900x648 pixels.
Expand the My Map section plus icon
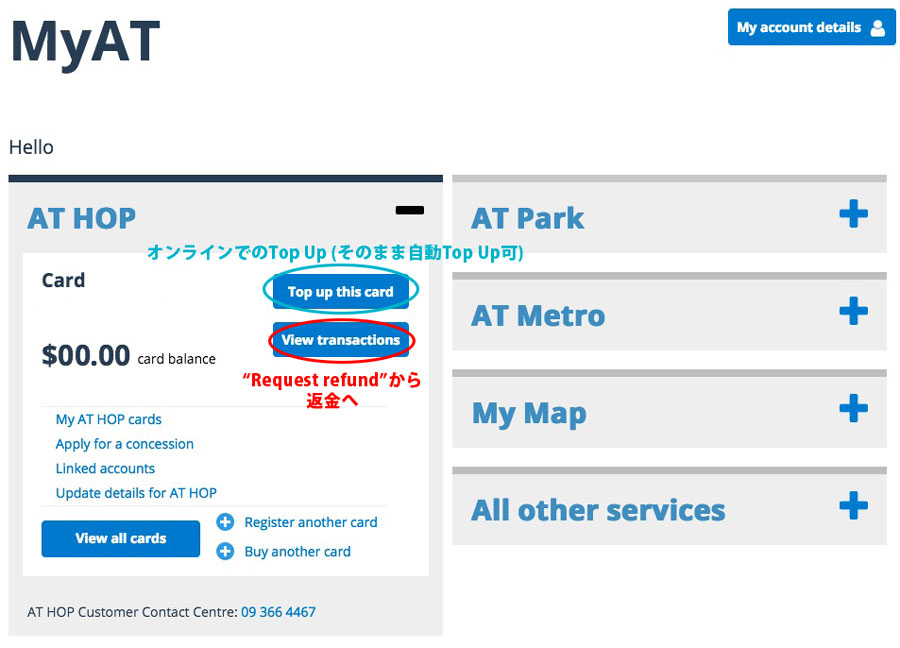point(853,408)
